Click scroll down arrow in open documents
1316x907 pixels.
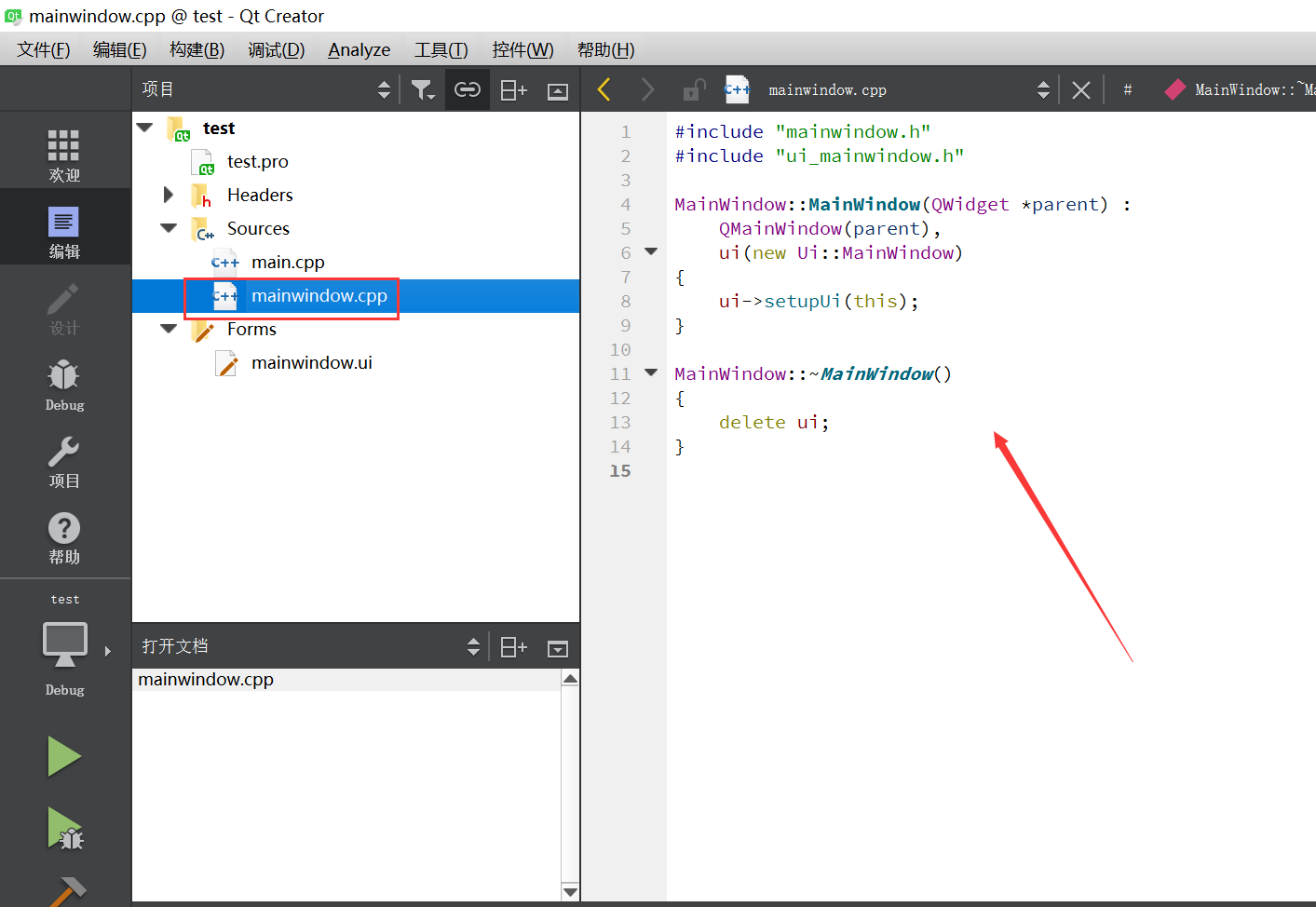tap(571, 891)
